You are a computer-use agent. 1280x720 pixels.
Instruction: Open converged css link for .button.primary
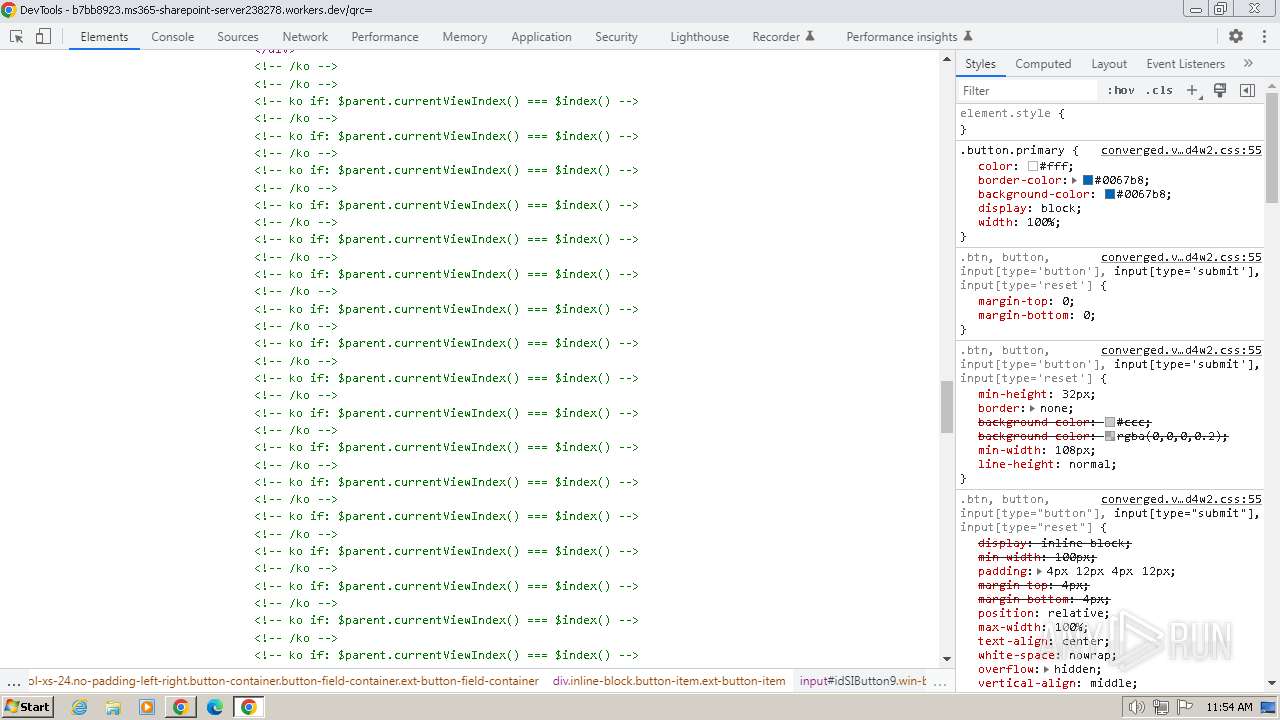coord(1181,151)
